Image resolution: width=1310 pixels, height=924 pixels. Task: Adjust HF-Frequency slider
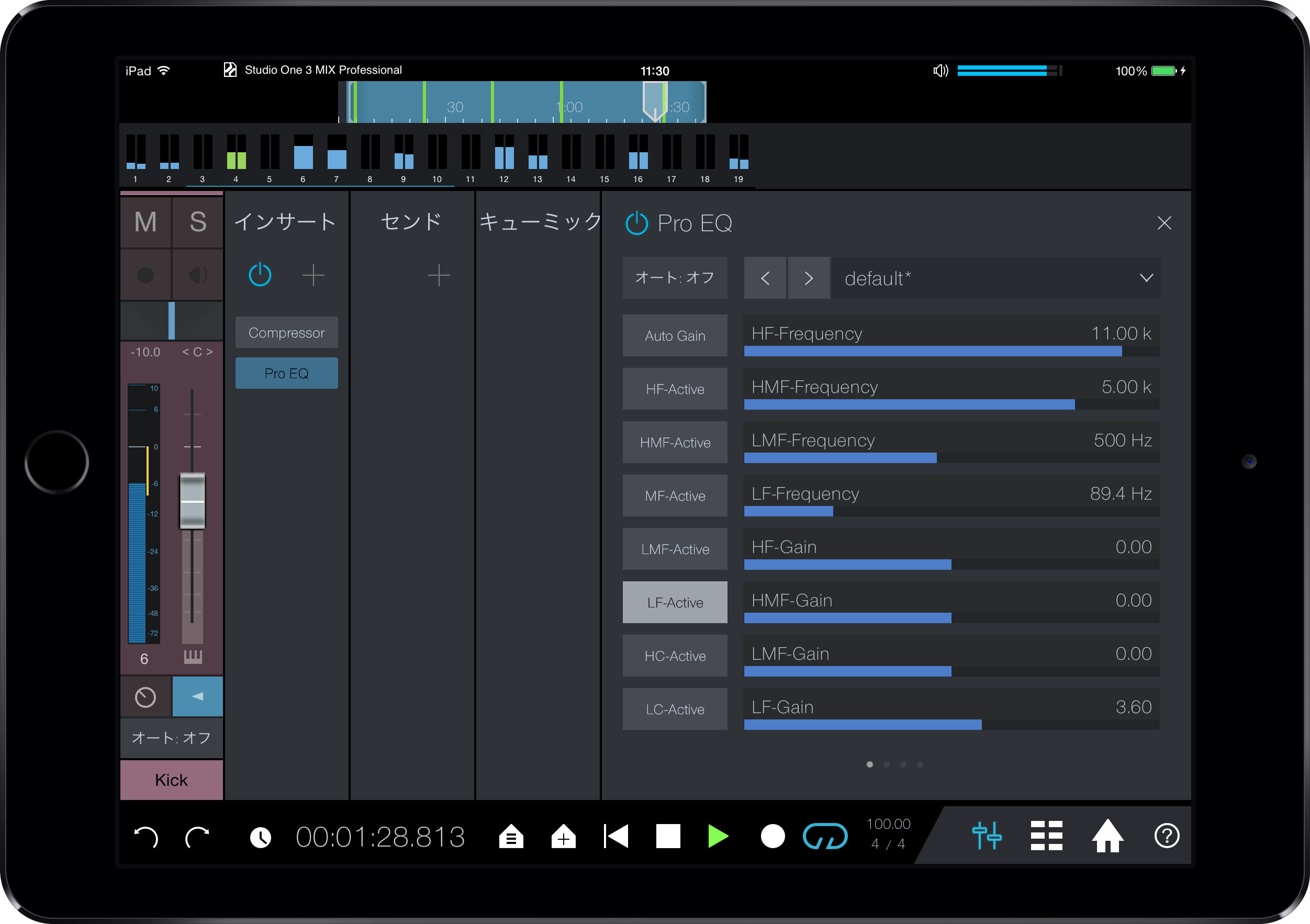click(951, 336)
